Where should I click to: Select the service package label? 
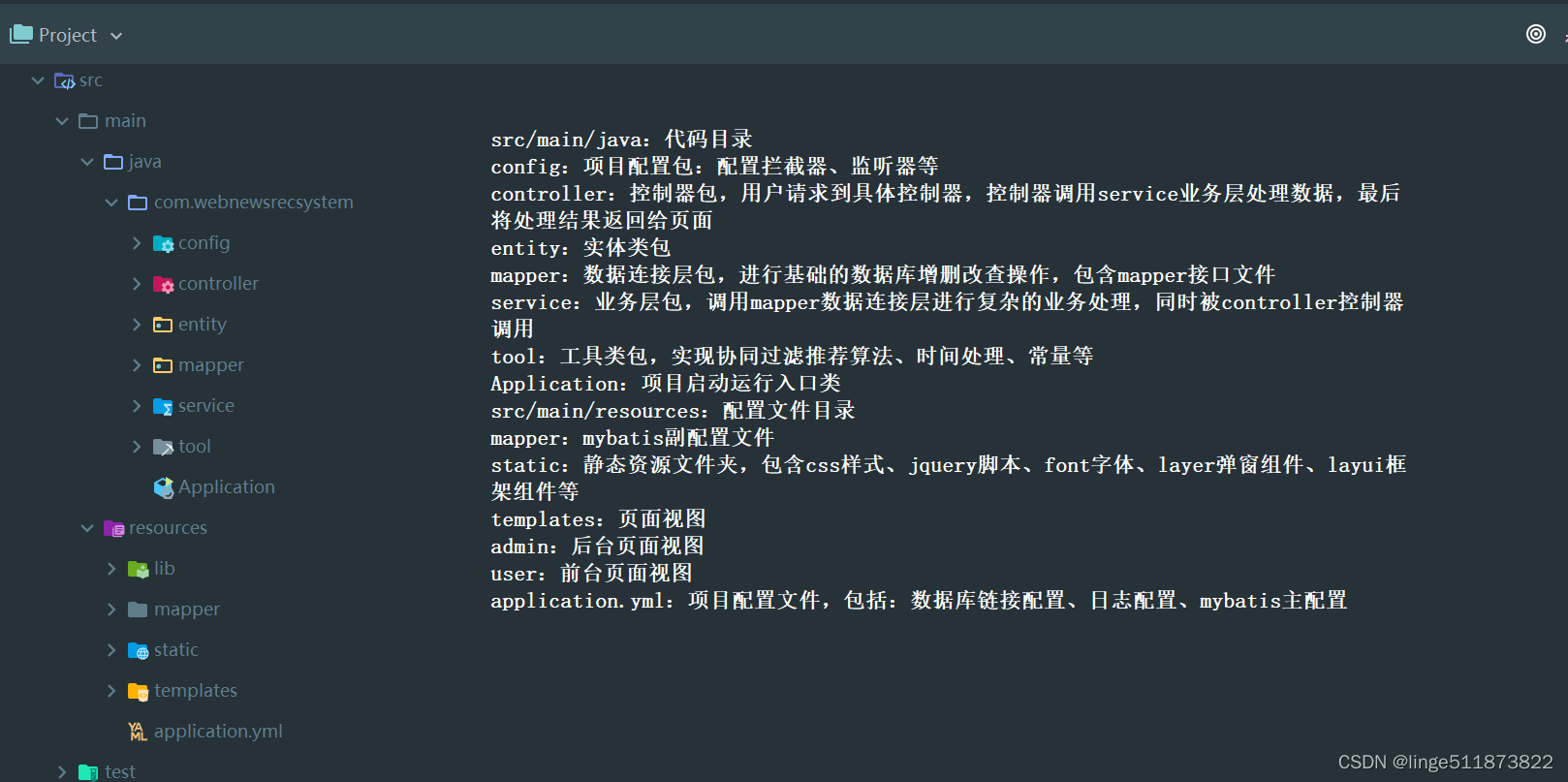(x=206, y=406)
